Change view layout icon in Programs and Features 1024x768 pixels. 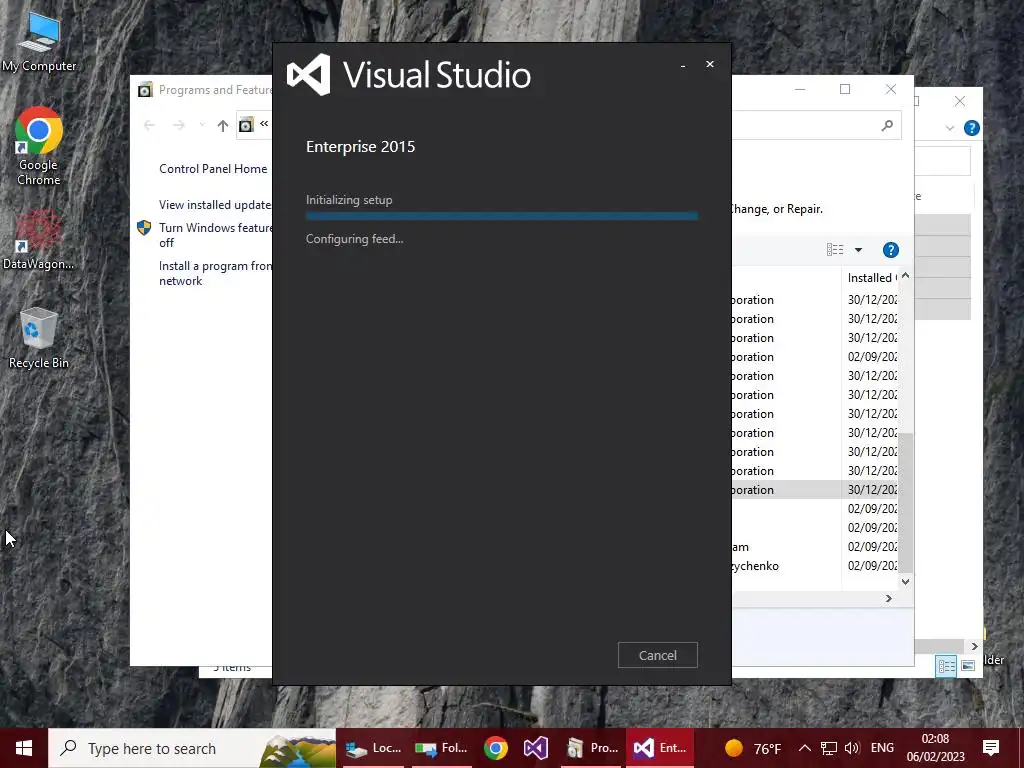tap(835, 249)
